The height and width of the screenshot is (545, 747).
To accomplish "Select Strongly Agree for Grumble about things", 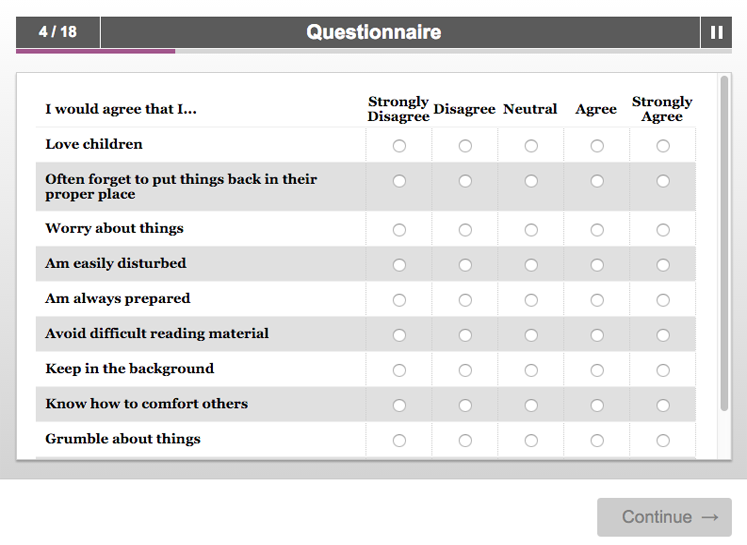I will click(663, 441).
